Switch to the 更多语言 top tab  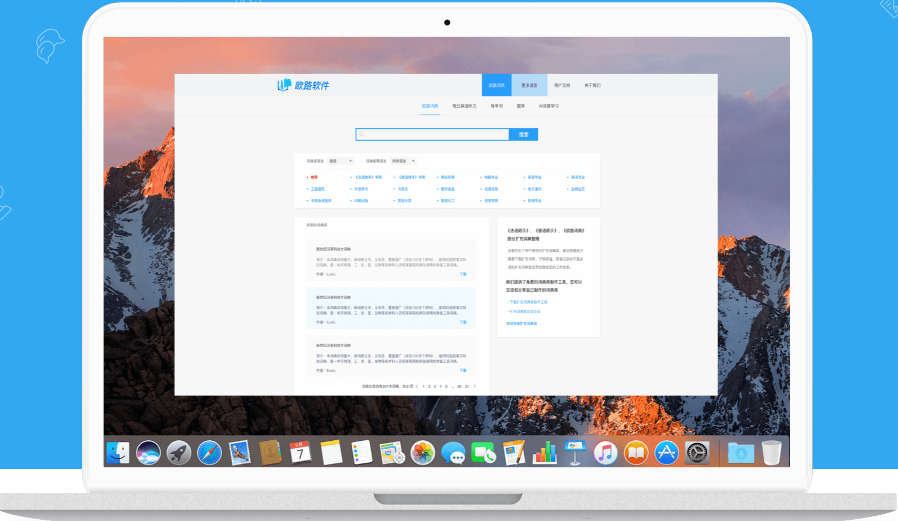529,85
